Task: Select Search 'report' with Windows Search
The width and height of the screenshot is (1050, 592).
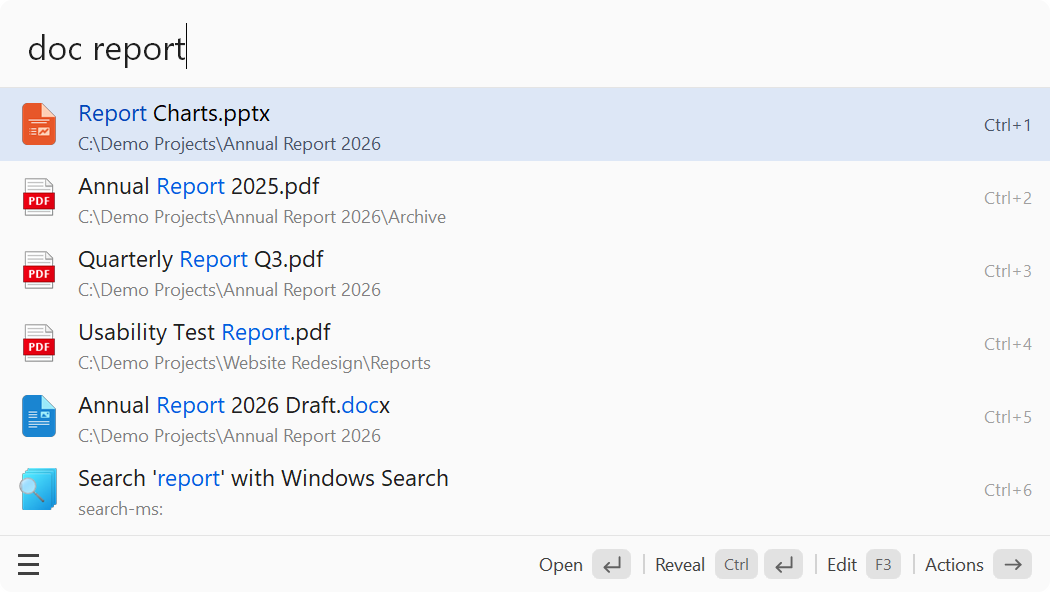Action: [x=525, y=490]
